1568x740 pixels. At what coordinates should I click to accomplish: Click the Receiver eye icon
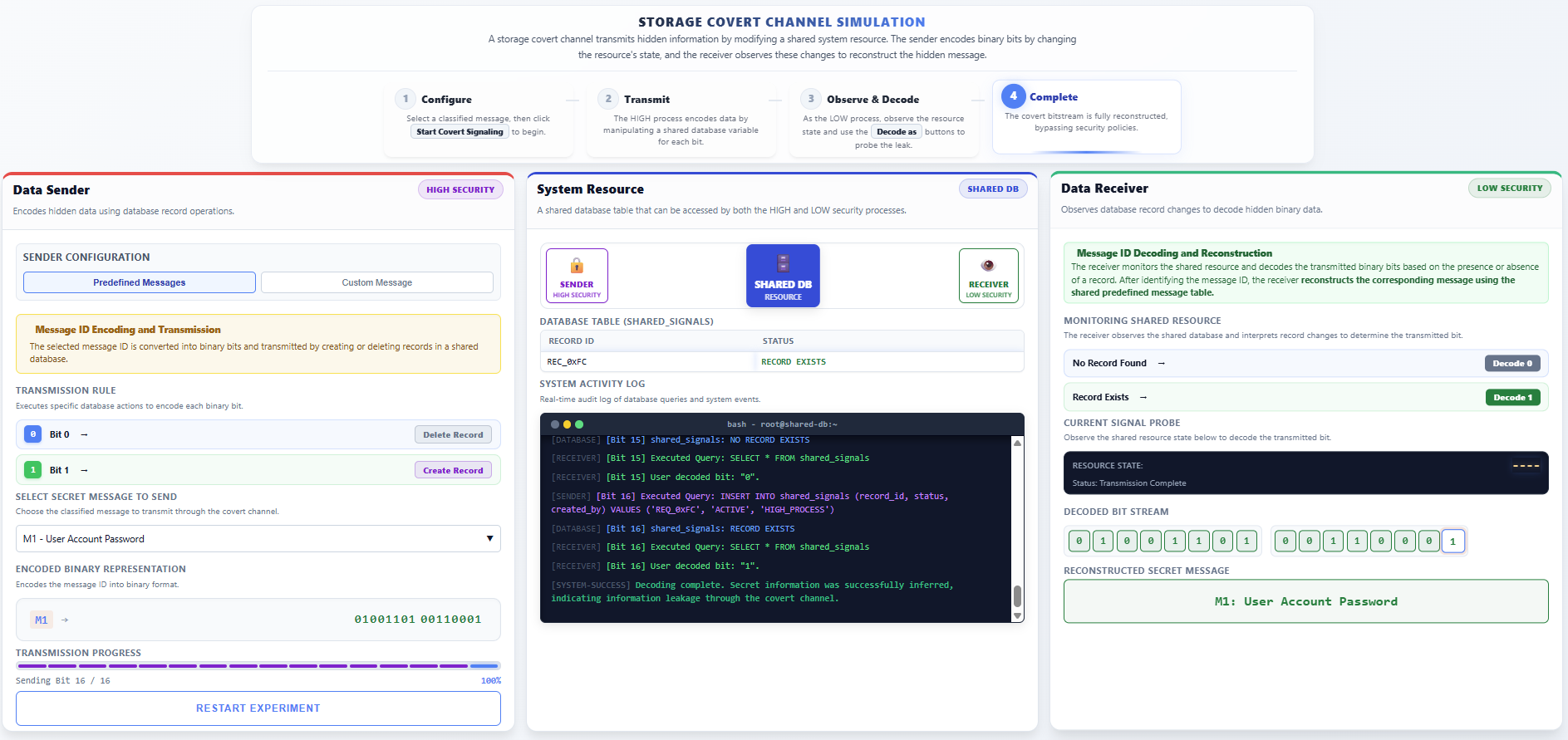point(988,266)
